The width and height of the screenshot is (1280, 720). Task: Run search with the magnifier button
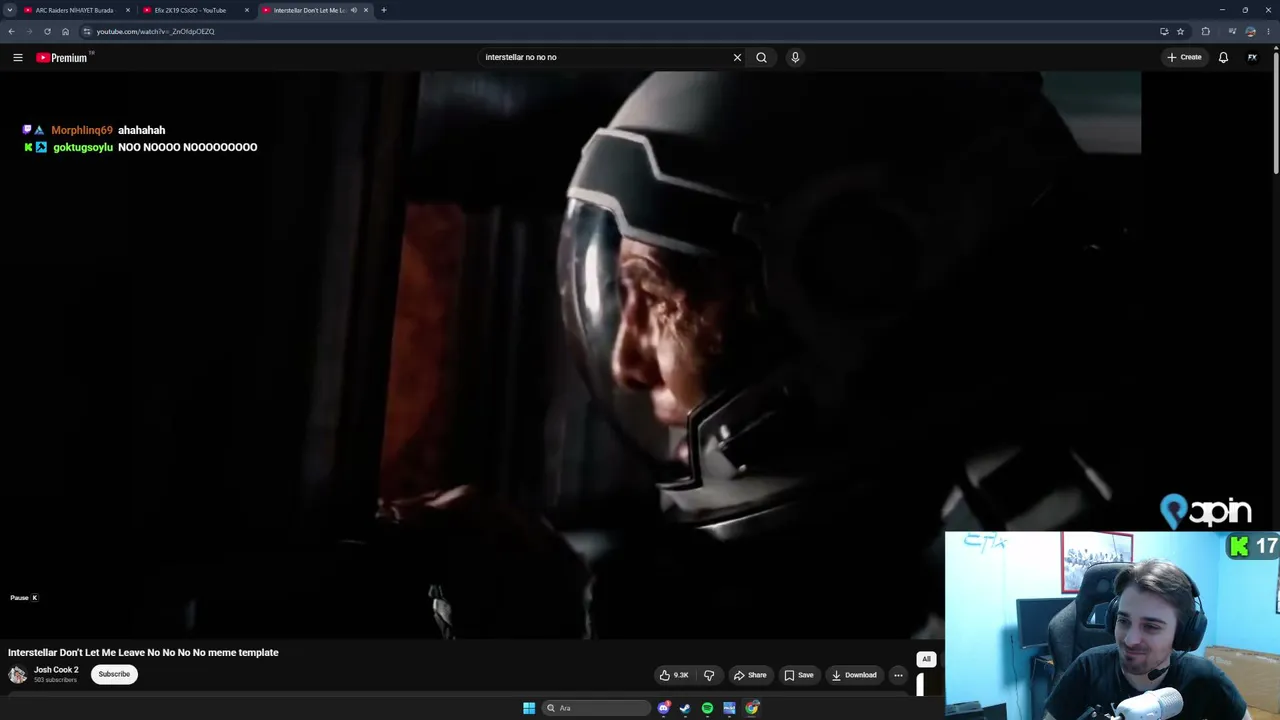pyautogui.click(x=762, y=57)
